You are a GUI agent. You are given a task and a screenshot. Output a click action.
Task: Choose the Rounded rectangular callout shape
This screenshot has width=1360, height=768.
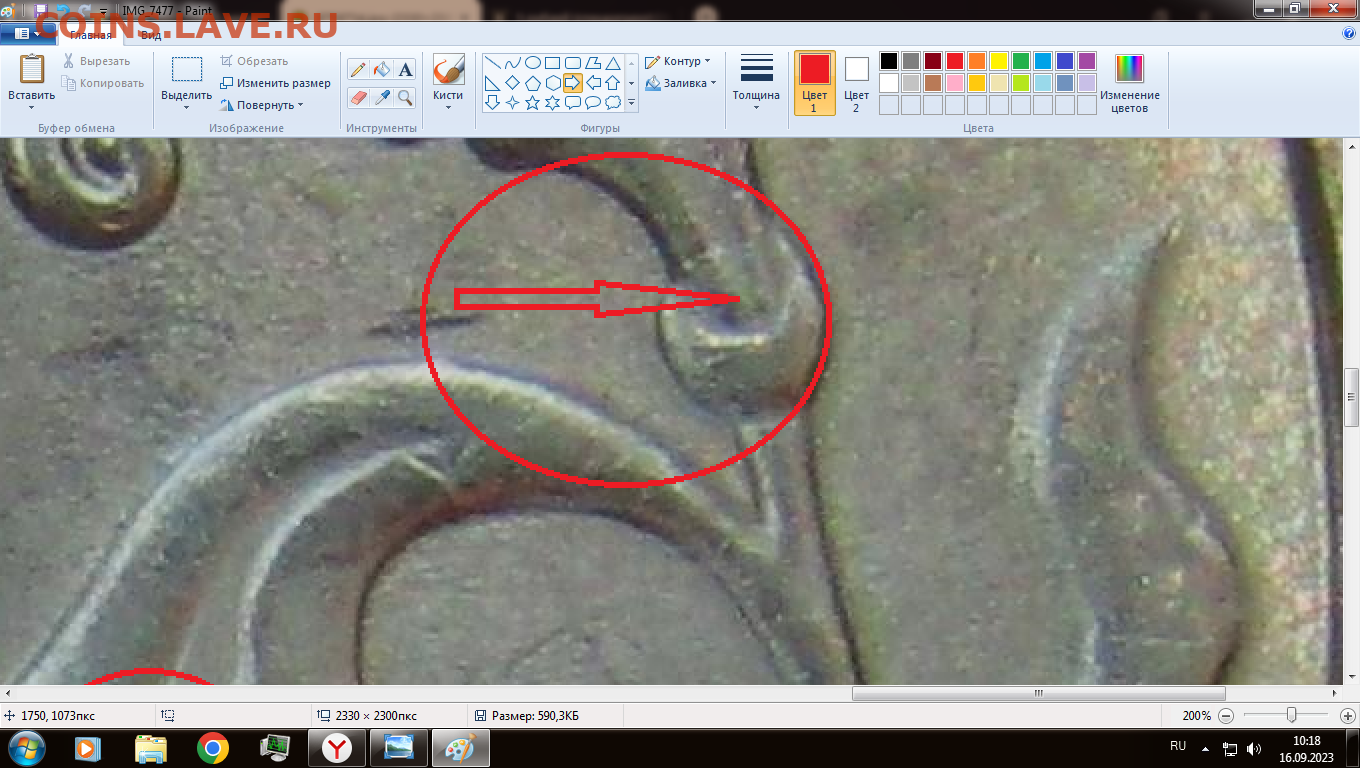[573, 102]
